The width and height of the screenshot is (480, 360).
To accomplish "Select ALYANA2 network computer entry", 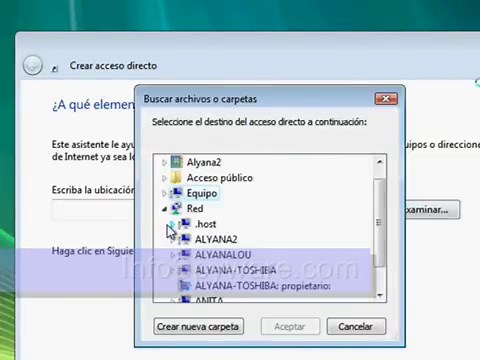I will click(216, 239).
